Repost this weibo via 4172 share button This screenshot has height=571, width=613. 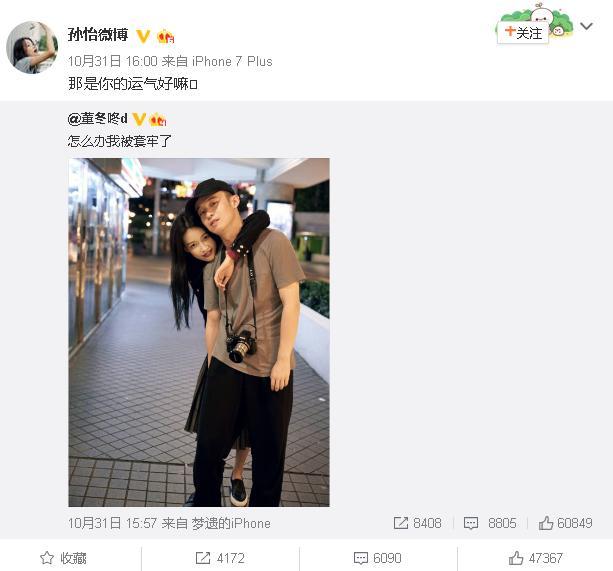220,558
